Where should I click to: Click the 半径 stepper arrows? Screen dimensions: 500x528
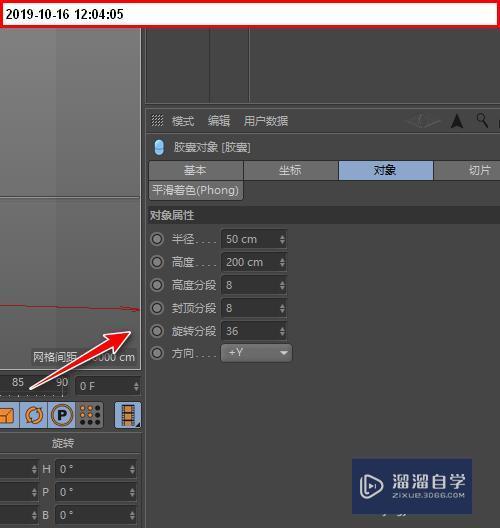tap(282, 239)
